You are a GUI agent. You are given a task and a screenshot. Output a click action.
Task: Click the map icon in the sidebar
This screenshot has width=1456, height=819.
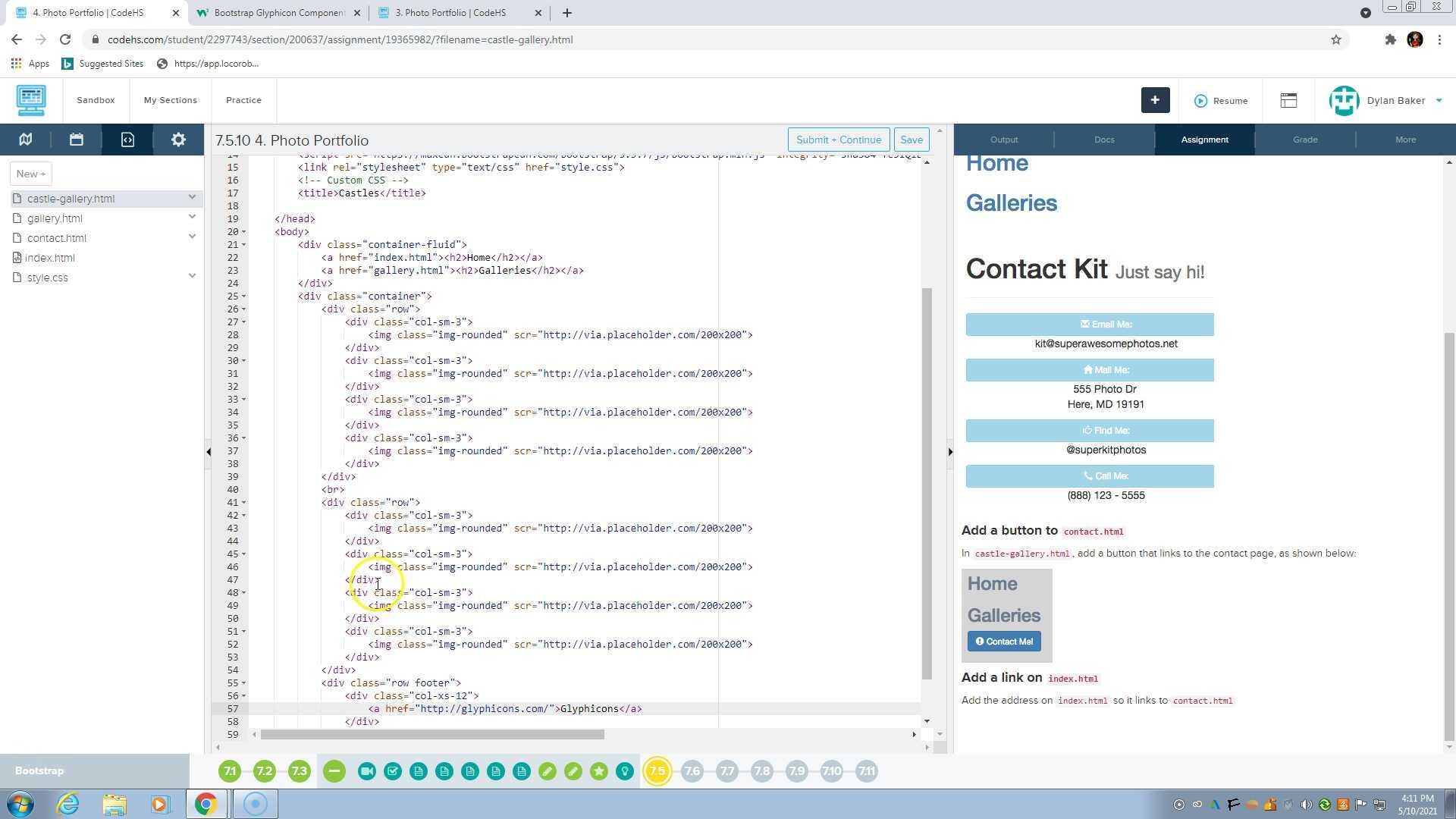pyautogui.click(x=25, y=140)
